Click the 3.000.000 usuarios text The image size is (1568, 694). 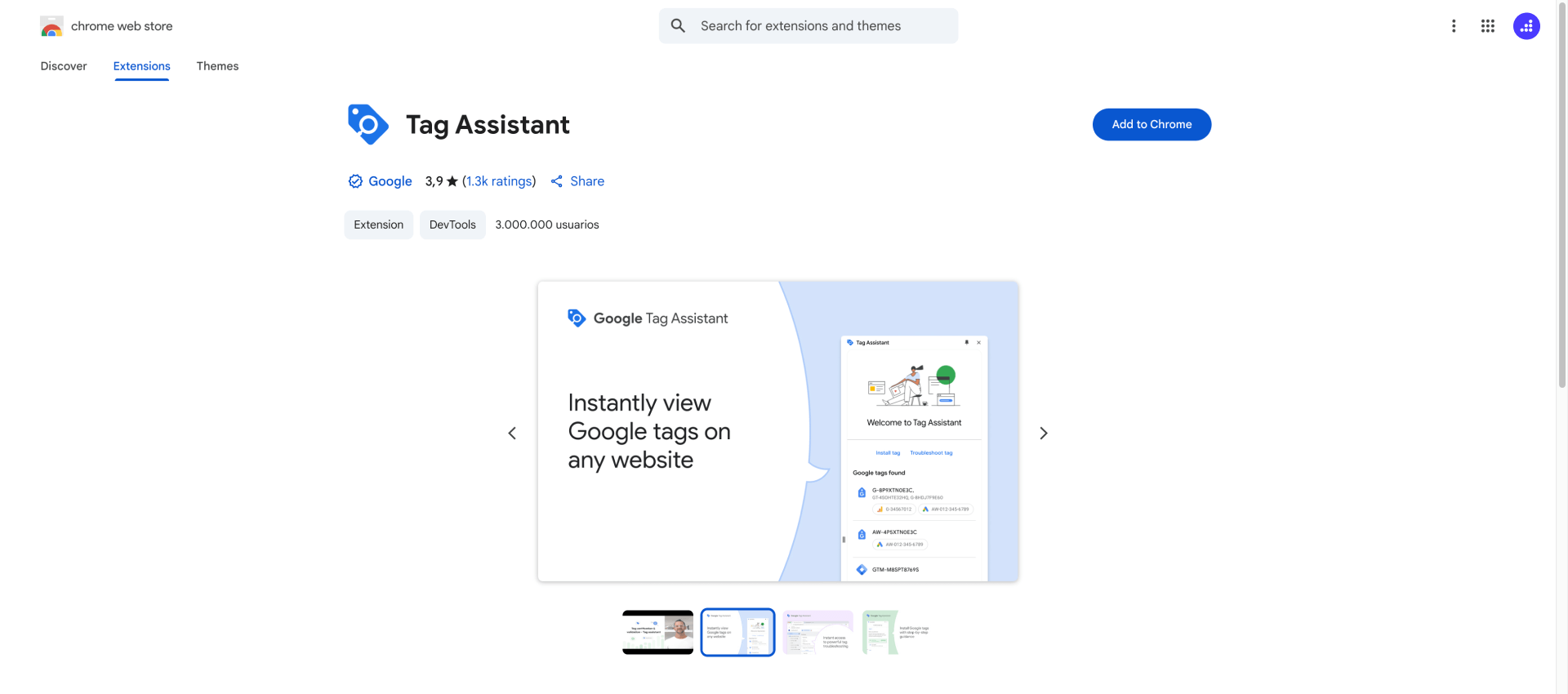547,225
